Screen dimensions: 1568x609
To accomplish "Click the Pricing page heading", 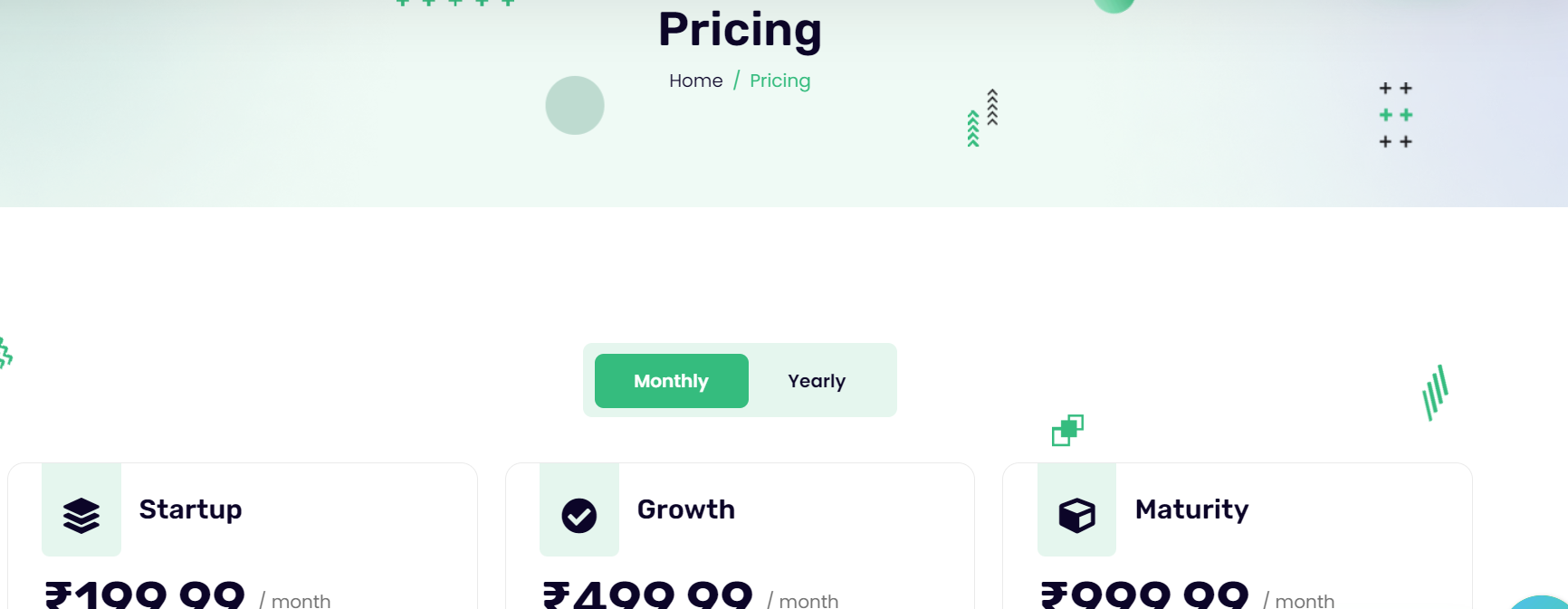I will pyautogui.click(x=740, y=29).
